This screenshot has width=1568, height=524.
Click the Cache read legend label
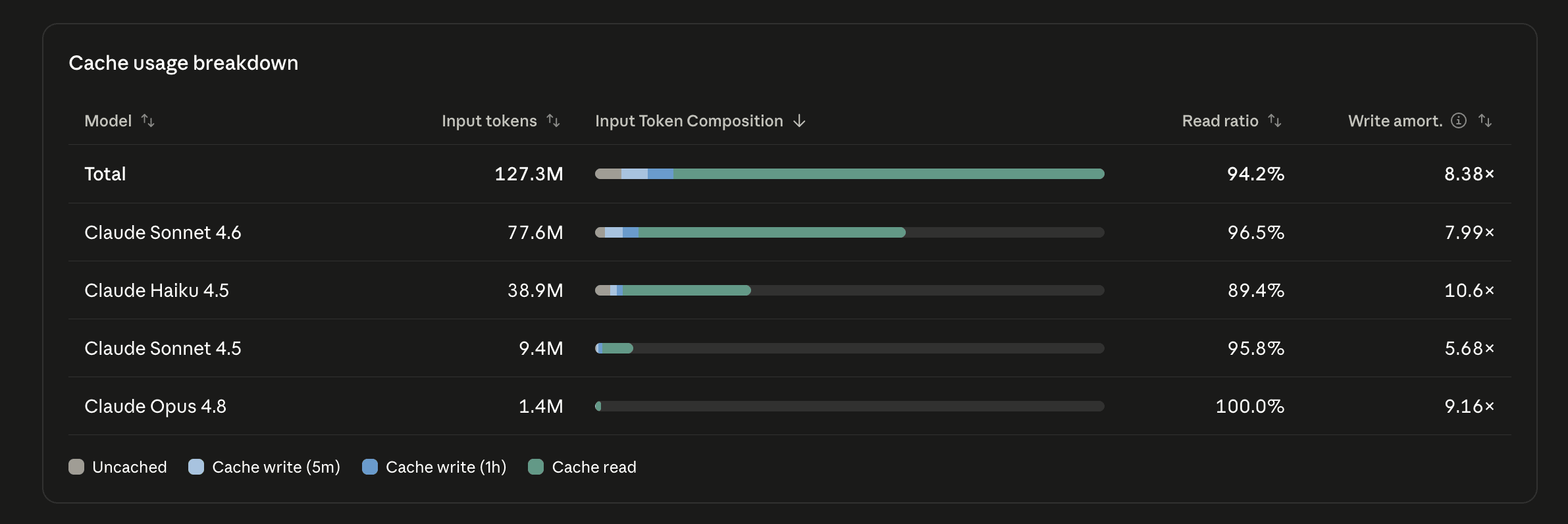[x=594, y=467]
